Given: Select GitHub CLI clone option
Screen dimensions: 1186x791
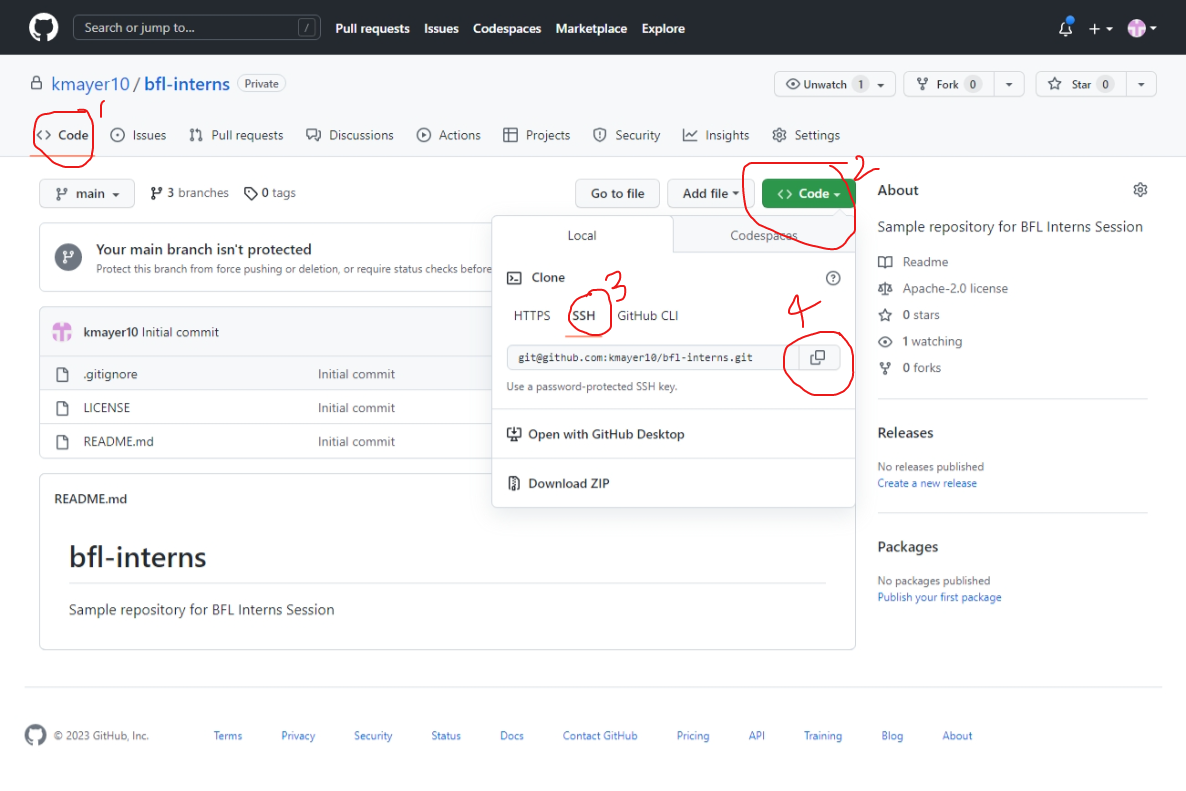Looking at the screenshot, I should (650, 314).
